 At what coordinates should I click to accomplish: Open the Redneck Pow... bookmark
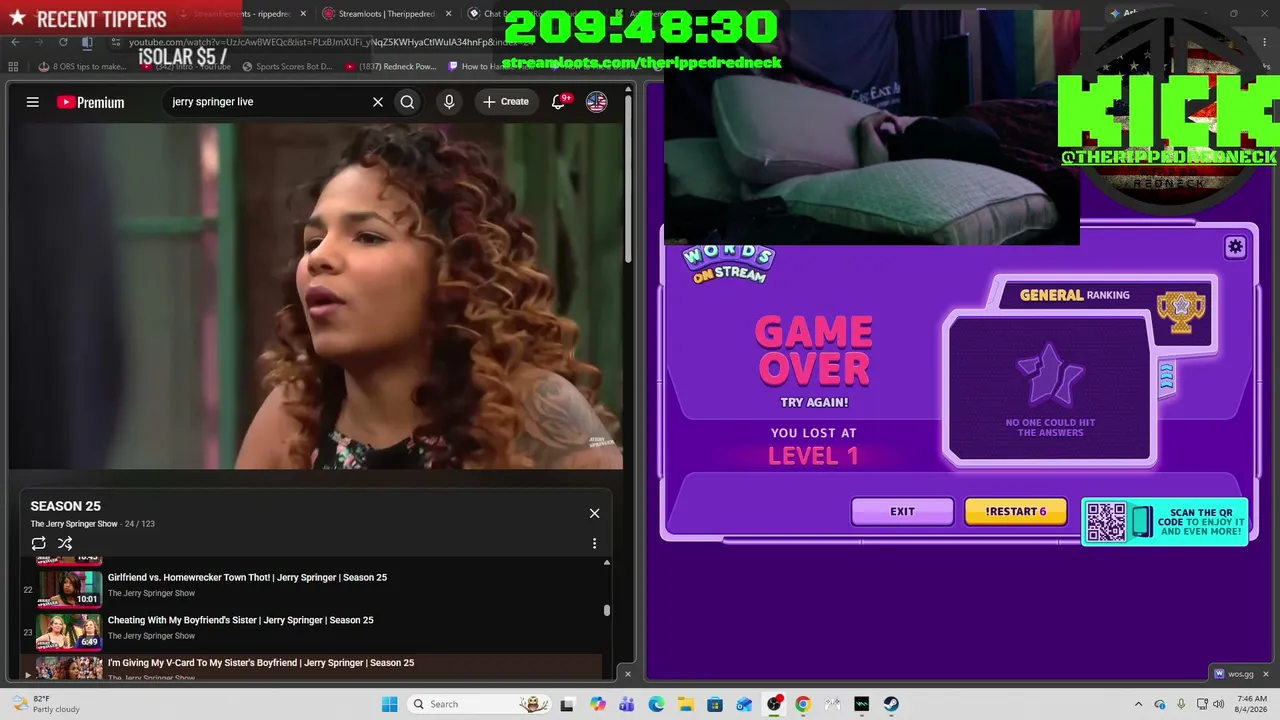click(390, 67)
